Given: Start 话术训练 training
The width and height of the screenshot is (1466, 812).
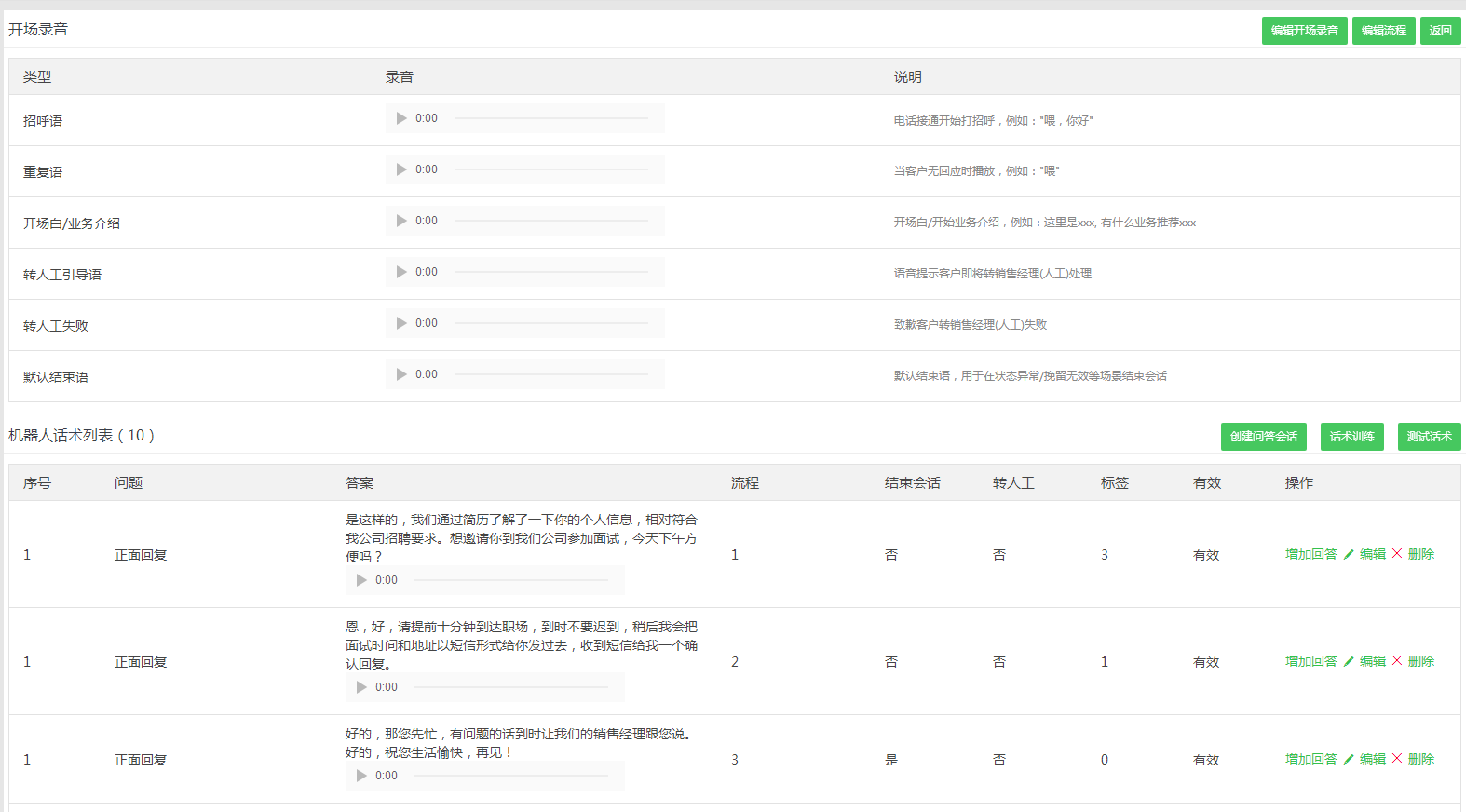Looking at the screenshot, I should [x=1351, y=437].
